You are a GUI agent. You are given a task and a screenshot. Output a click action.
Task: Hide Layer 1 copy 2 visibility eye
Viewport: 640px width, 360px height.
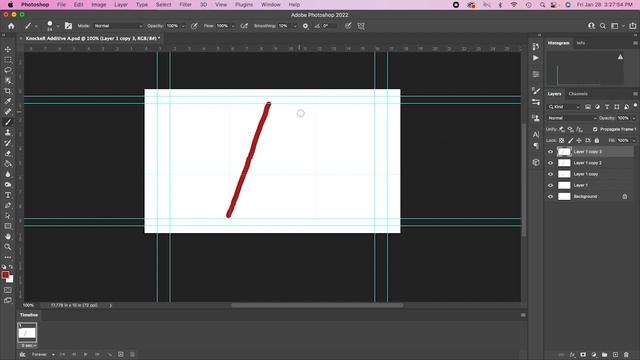tap(550, 163)
